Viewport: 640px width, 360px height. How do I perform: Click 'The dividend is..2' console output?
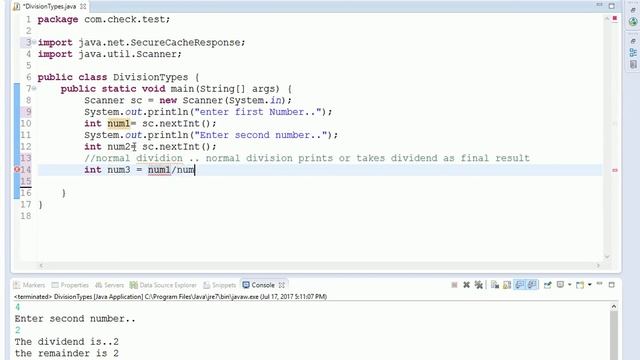(x=67, y=342)
